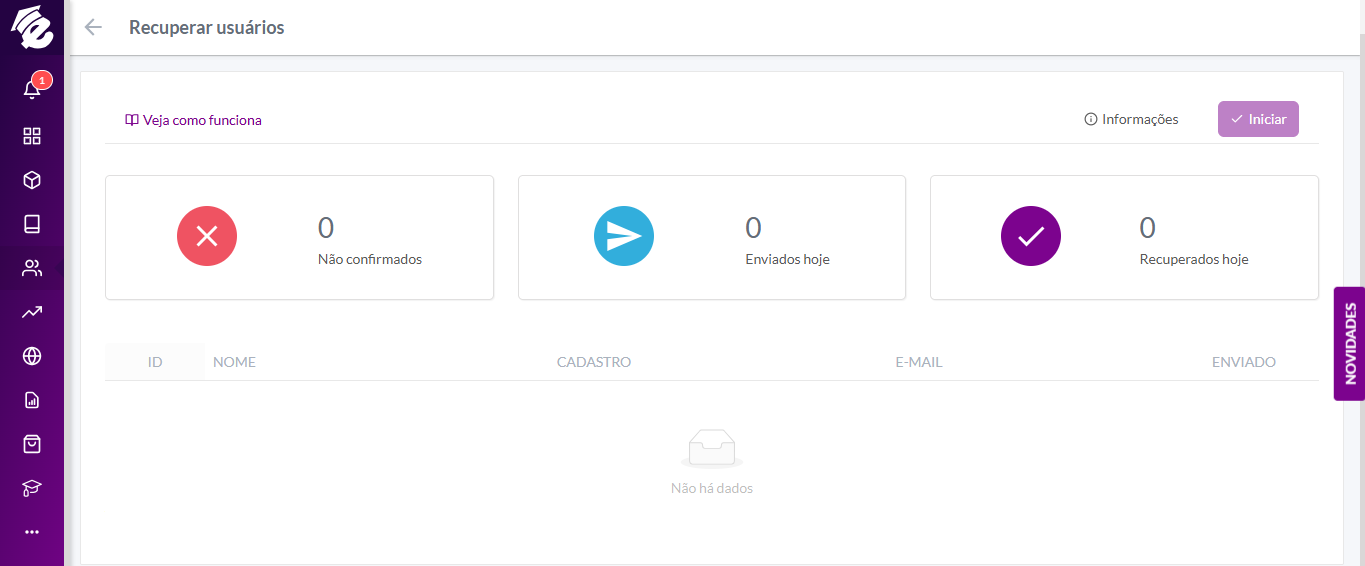Open the book icon in sidebar
The image size is (1365, 566).
32,224
